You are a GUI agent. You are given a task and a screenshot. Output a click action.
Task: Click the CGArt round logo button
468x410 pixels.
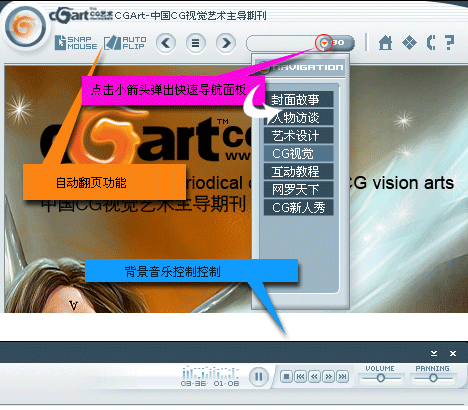(x=25, y=27)
